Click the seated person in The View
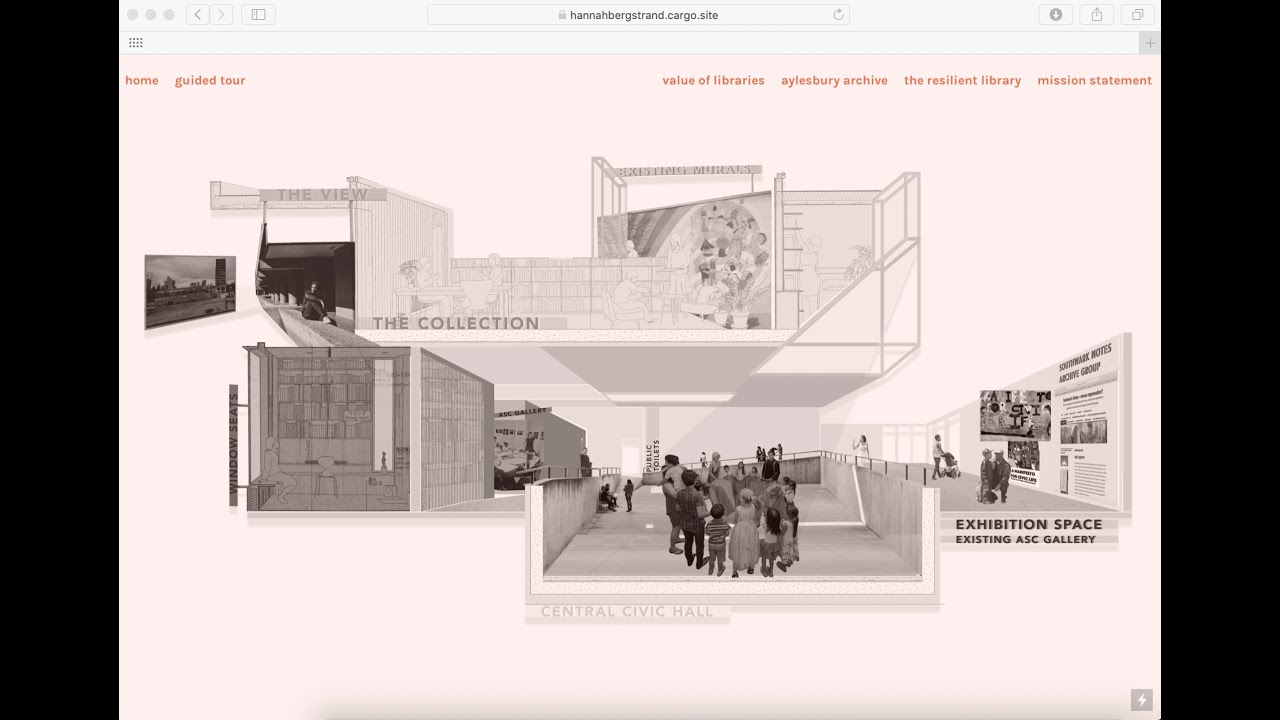 [x=316, y=303]
